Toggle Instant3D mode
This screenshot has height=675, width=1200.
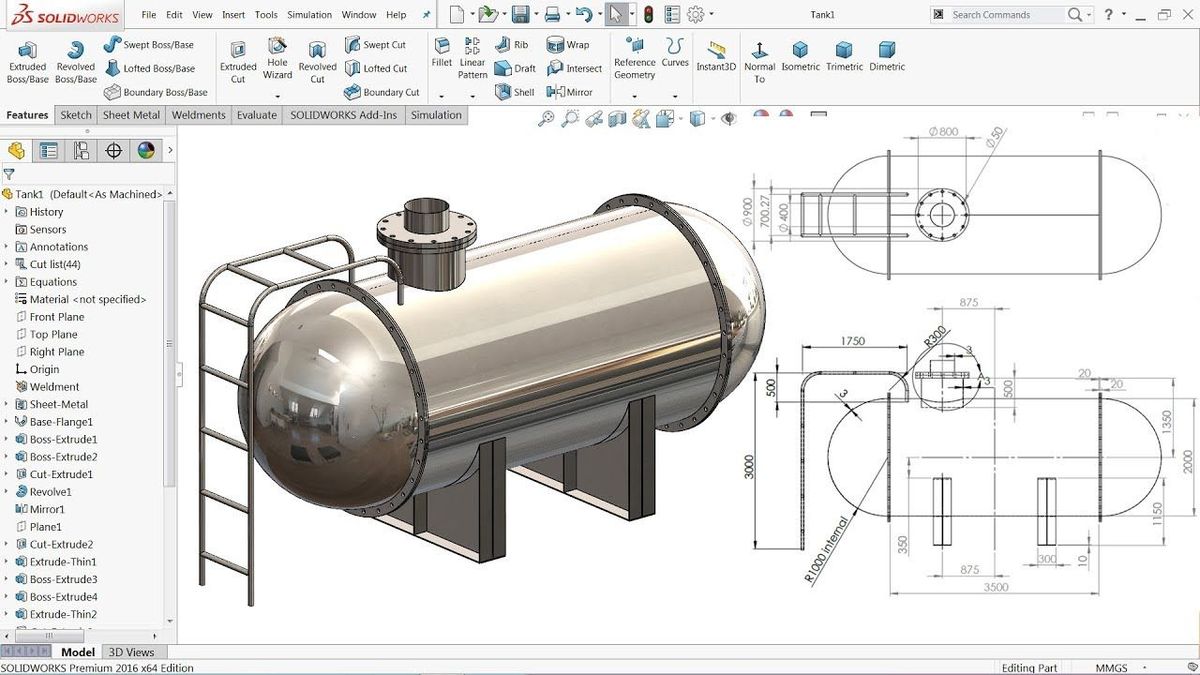click(716, 56)
